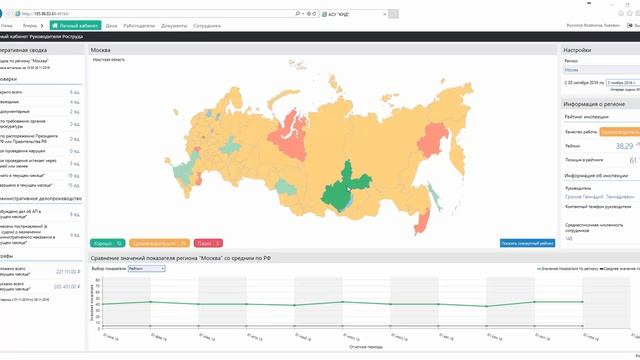Click the rating value 38,29
The height and width of the screenshot is (360, 640).
point(624,146)
